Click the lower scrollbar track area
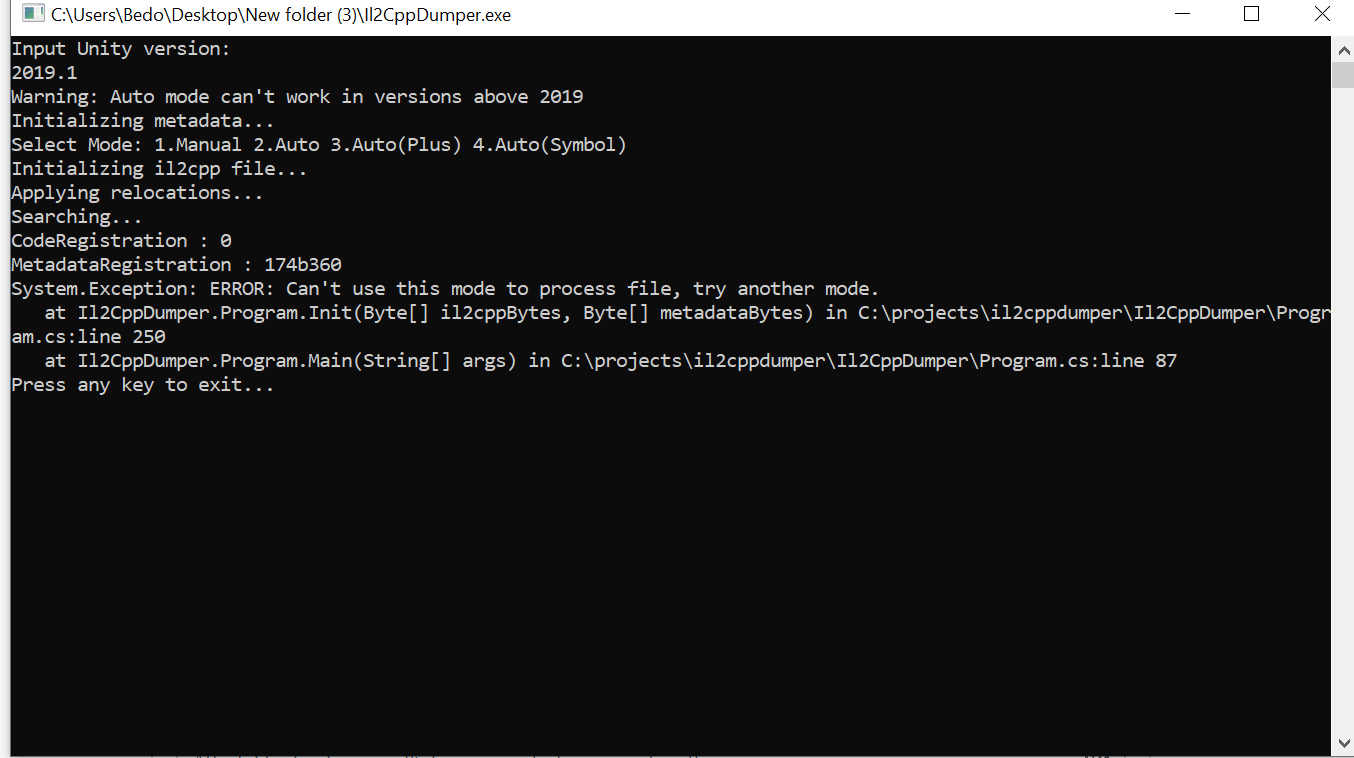 tap(1344, 500)
